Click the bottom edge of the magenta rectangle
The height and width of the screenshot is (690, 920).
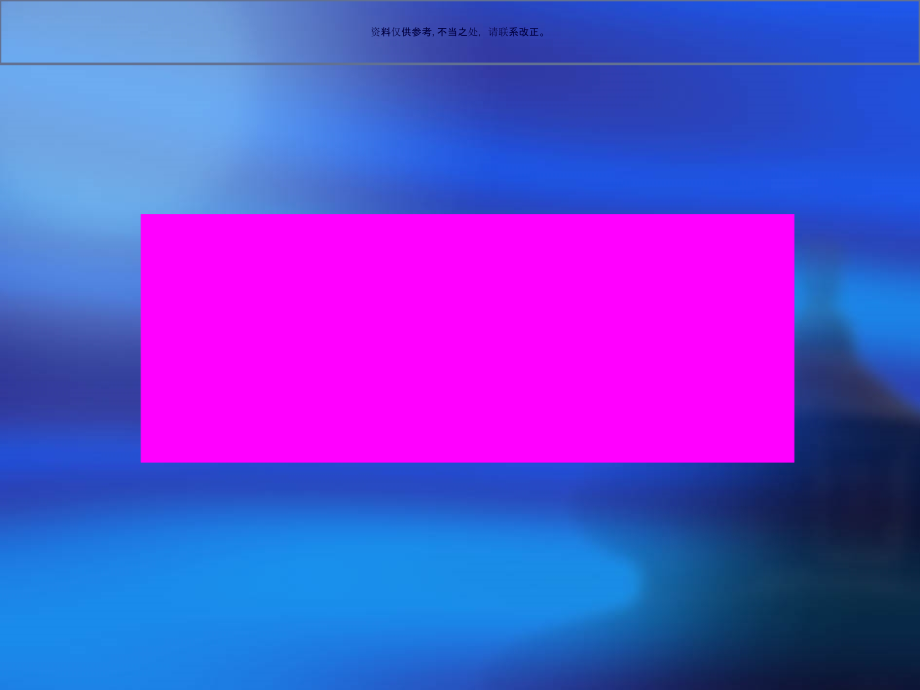[x=467, y=461]
